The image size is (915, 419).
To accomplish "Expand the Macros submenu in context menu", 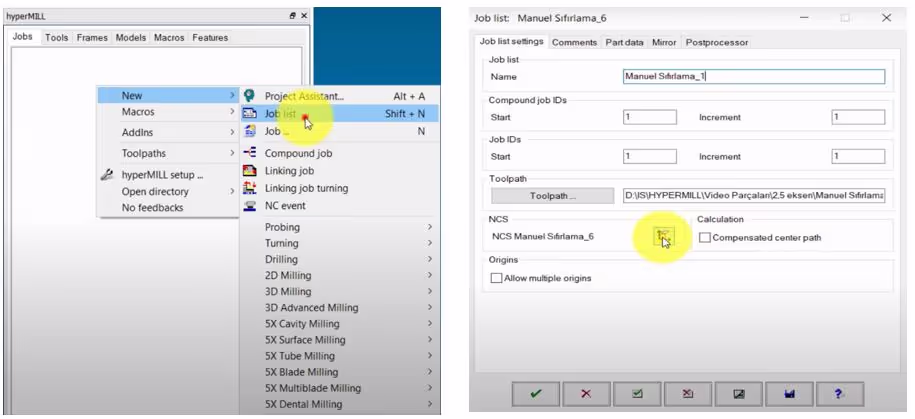I will pyautogui.click(x=168, y=112).
